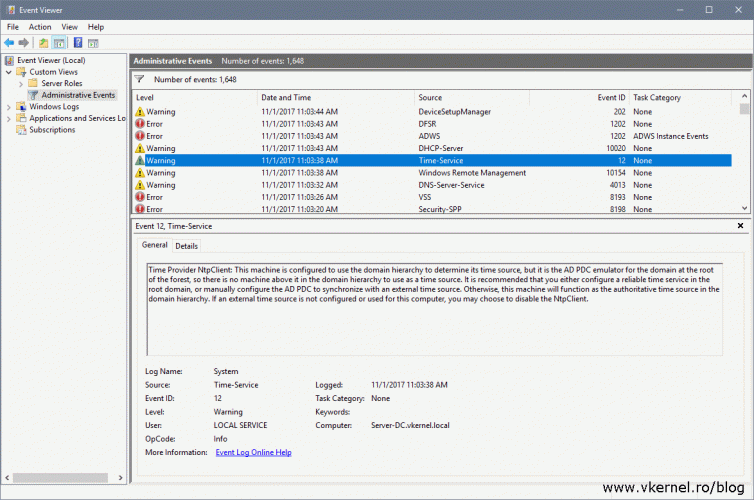This screenshot has height=500, width=754.
Task: Select the Security-SPP source cell
Action: tap(440, 209)
